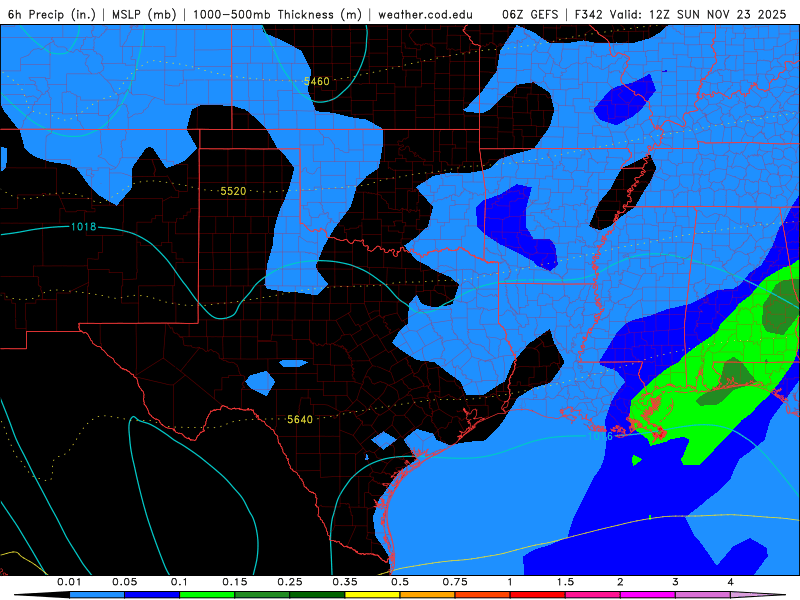
Task: Click the 1.5 legend value
Action: [565, 582]
